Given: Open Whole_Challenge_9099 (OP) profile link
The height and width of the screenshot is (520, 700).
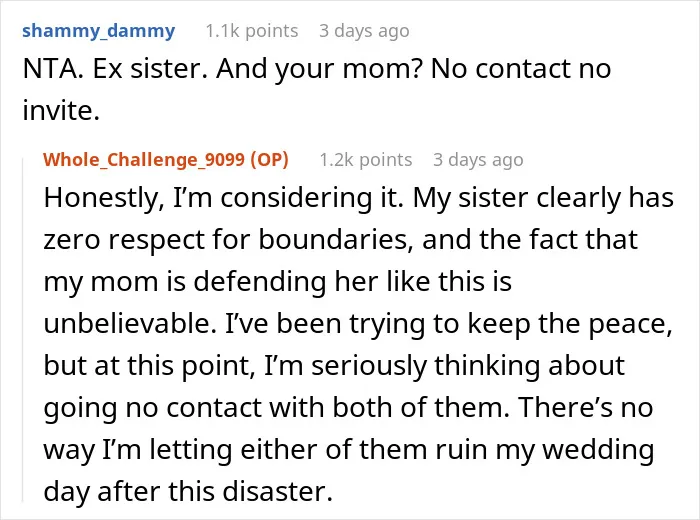Looking at the screenshot, I should 166,160.
